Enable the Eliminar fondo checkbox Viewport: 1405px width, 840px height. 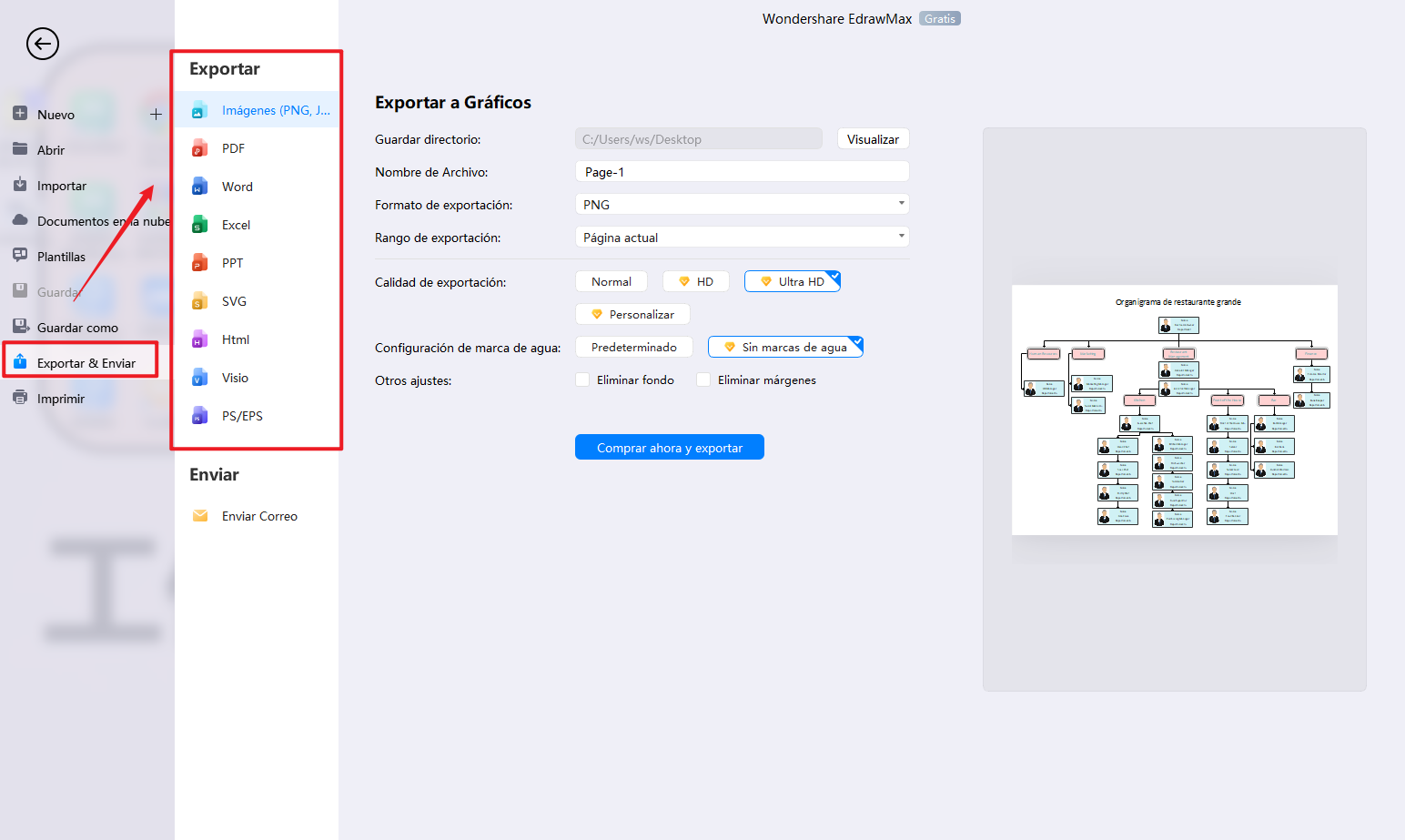coord(582,380)
